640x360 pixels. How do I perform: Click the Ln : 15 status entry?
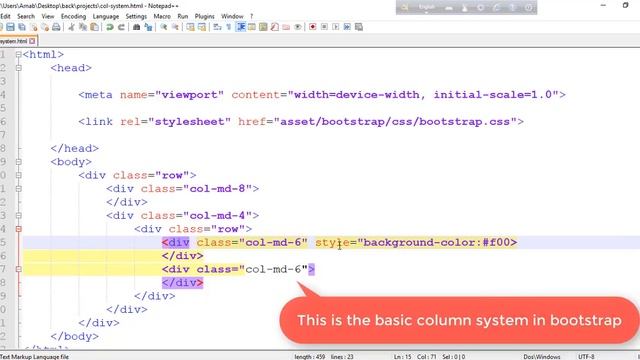pos(402,357)
